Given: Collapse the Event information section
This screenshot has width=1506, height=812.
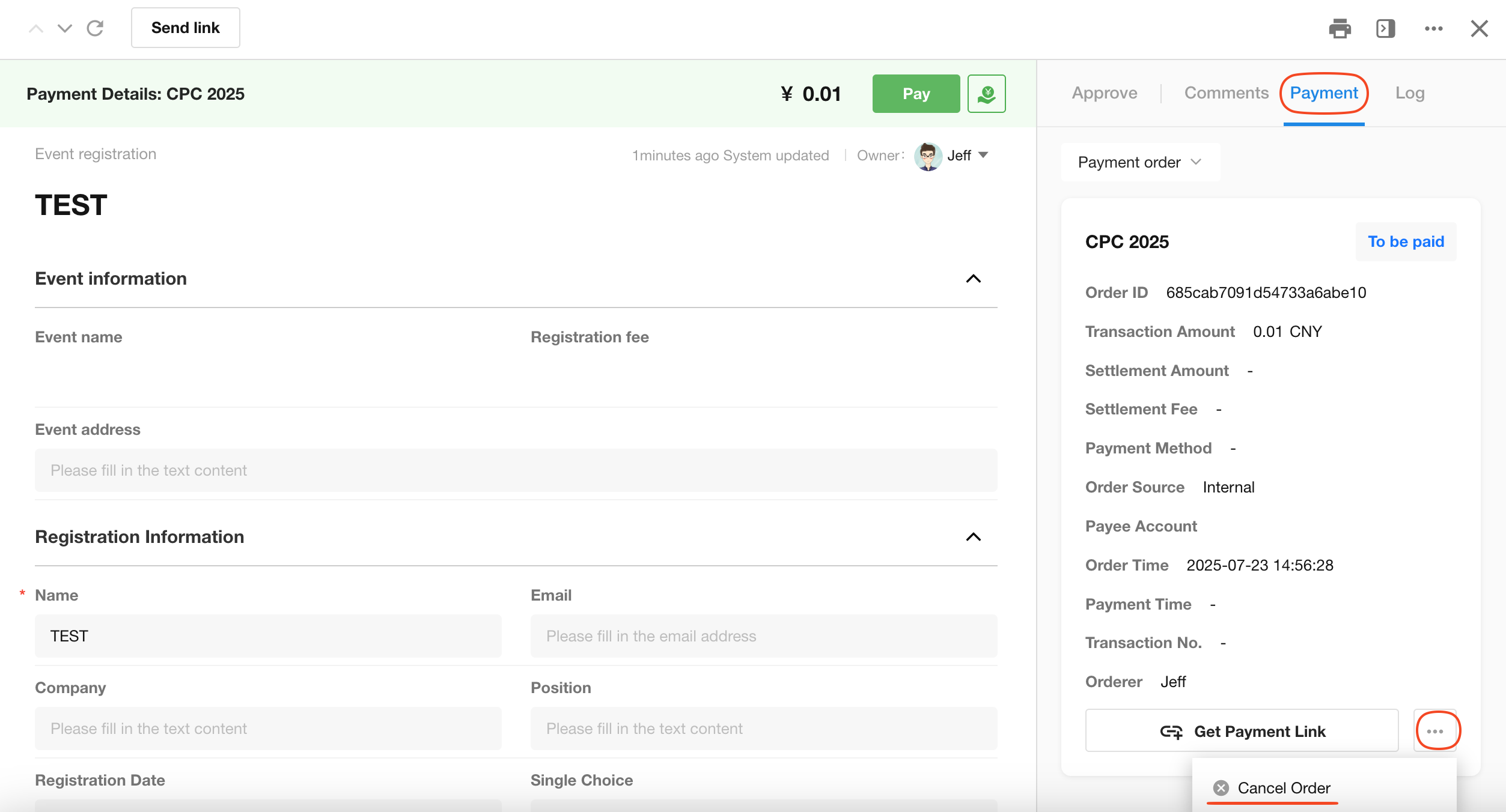Looking at the screenshot, I should (973, 279).
